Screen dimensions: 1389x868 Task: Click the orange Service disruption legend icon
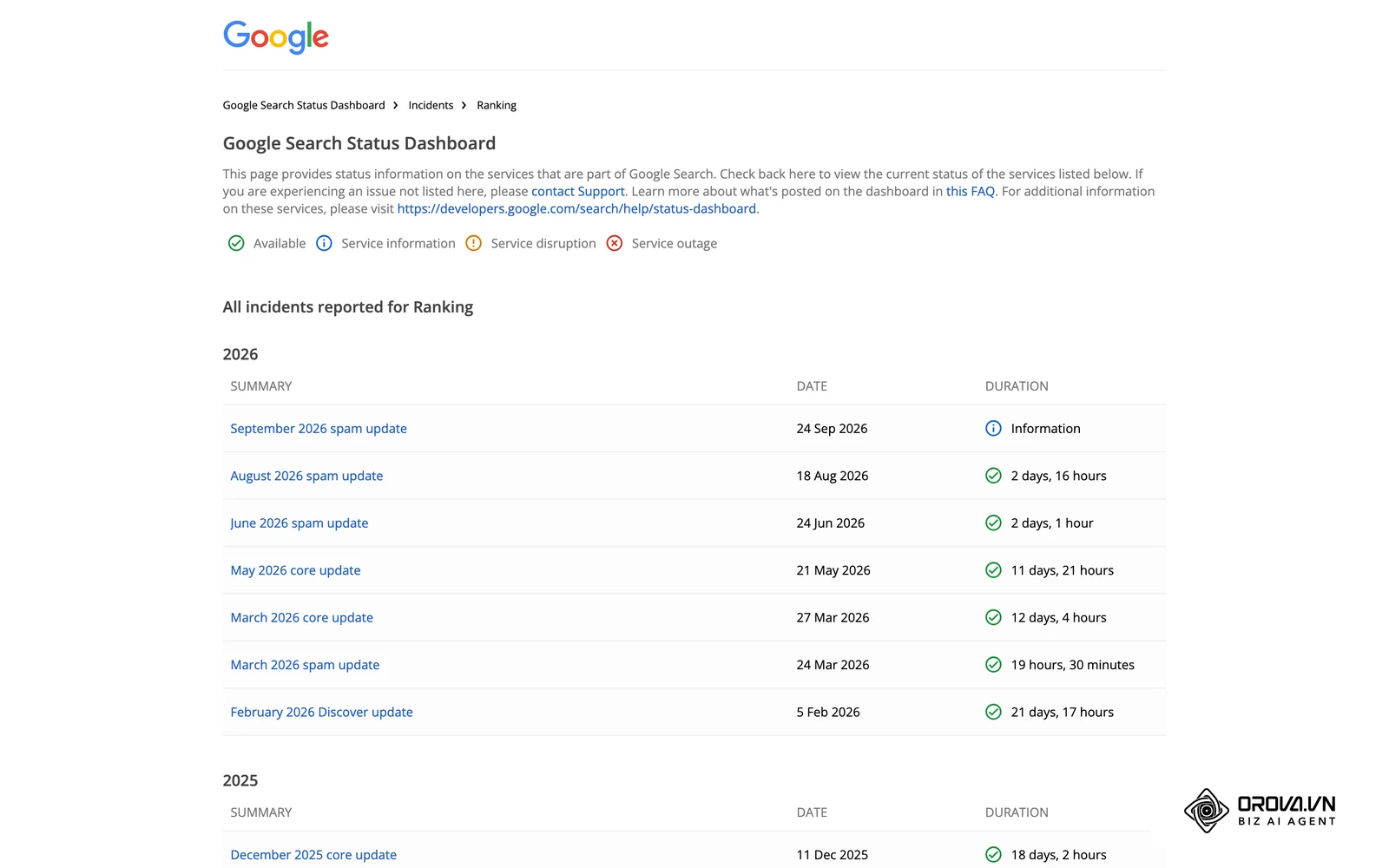(473, 243)
